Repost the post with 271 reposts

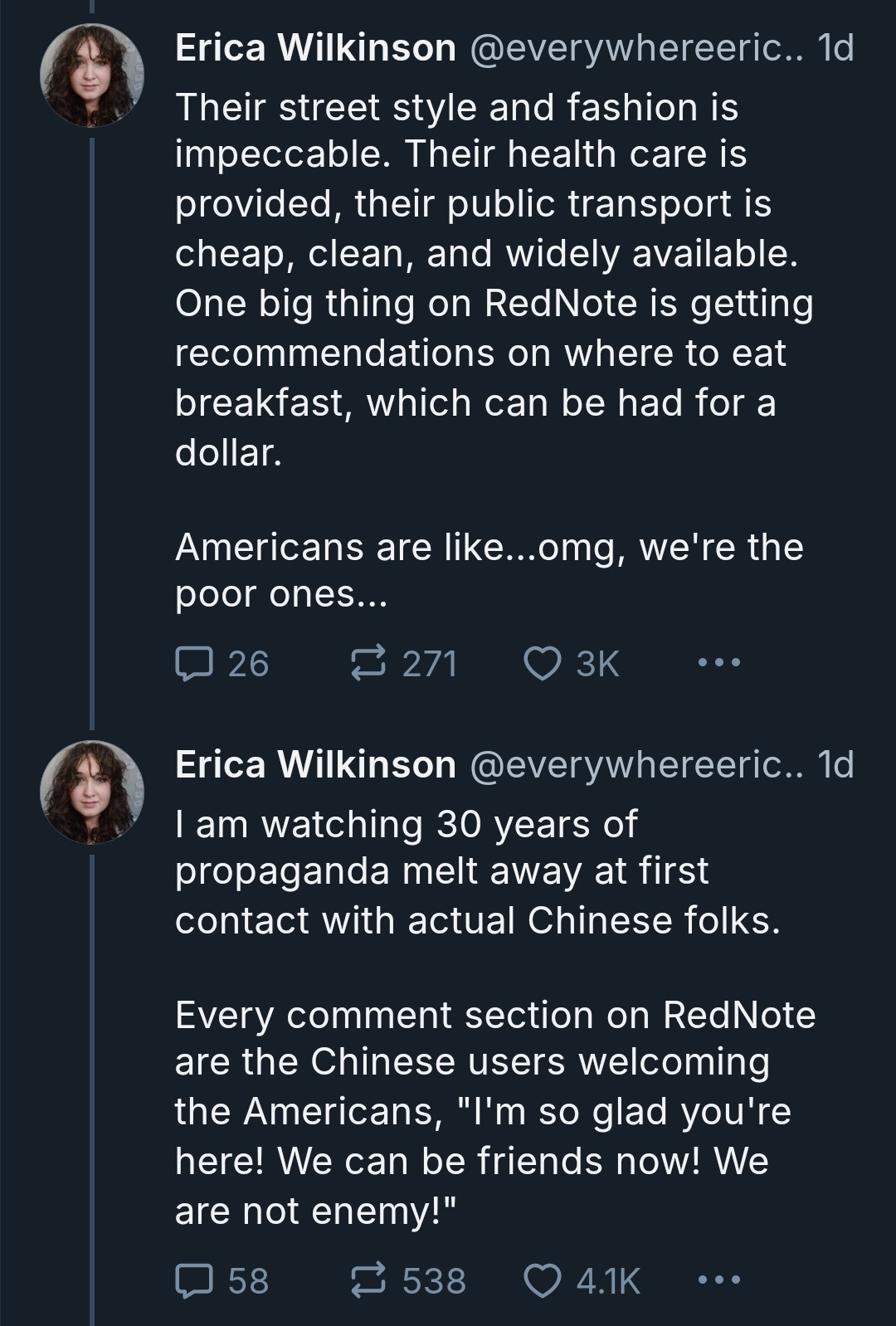(x=368, y=664)
